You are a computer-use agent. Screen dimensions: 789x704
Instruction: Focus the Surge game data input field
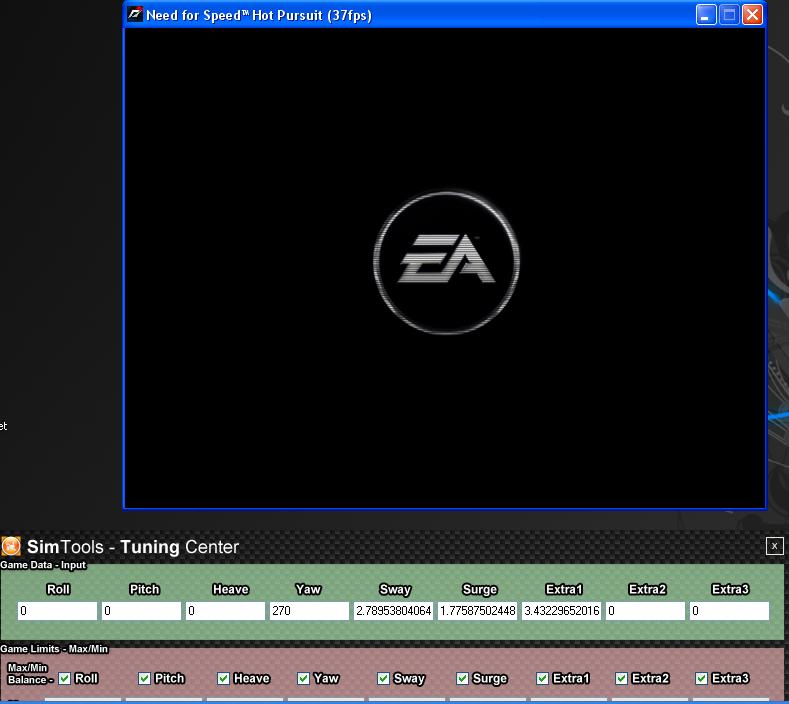coord(477,610)
